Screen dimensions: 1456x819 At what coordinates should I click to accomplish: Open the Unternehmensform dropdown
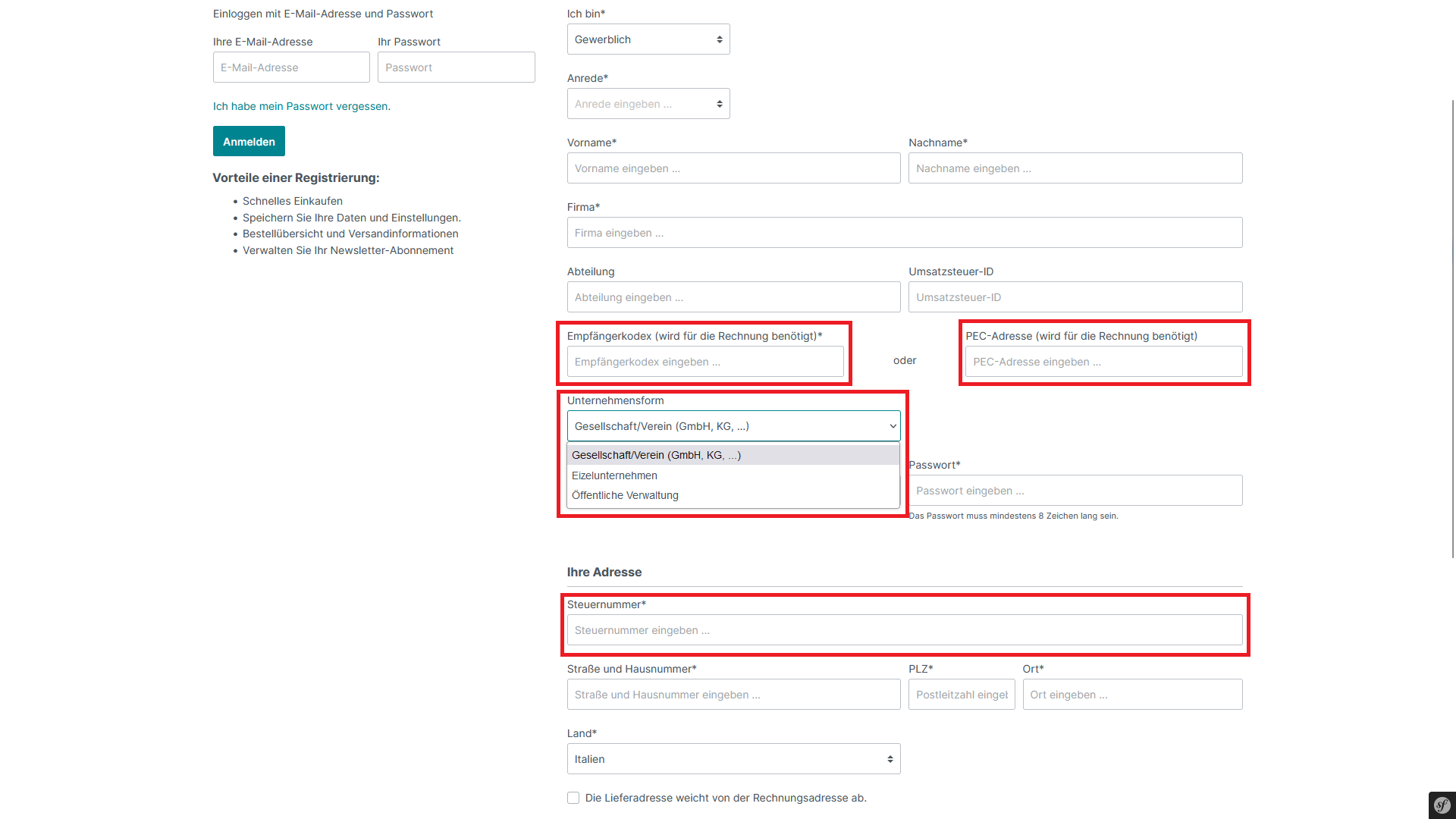click(x=733, y=426)
